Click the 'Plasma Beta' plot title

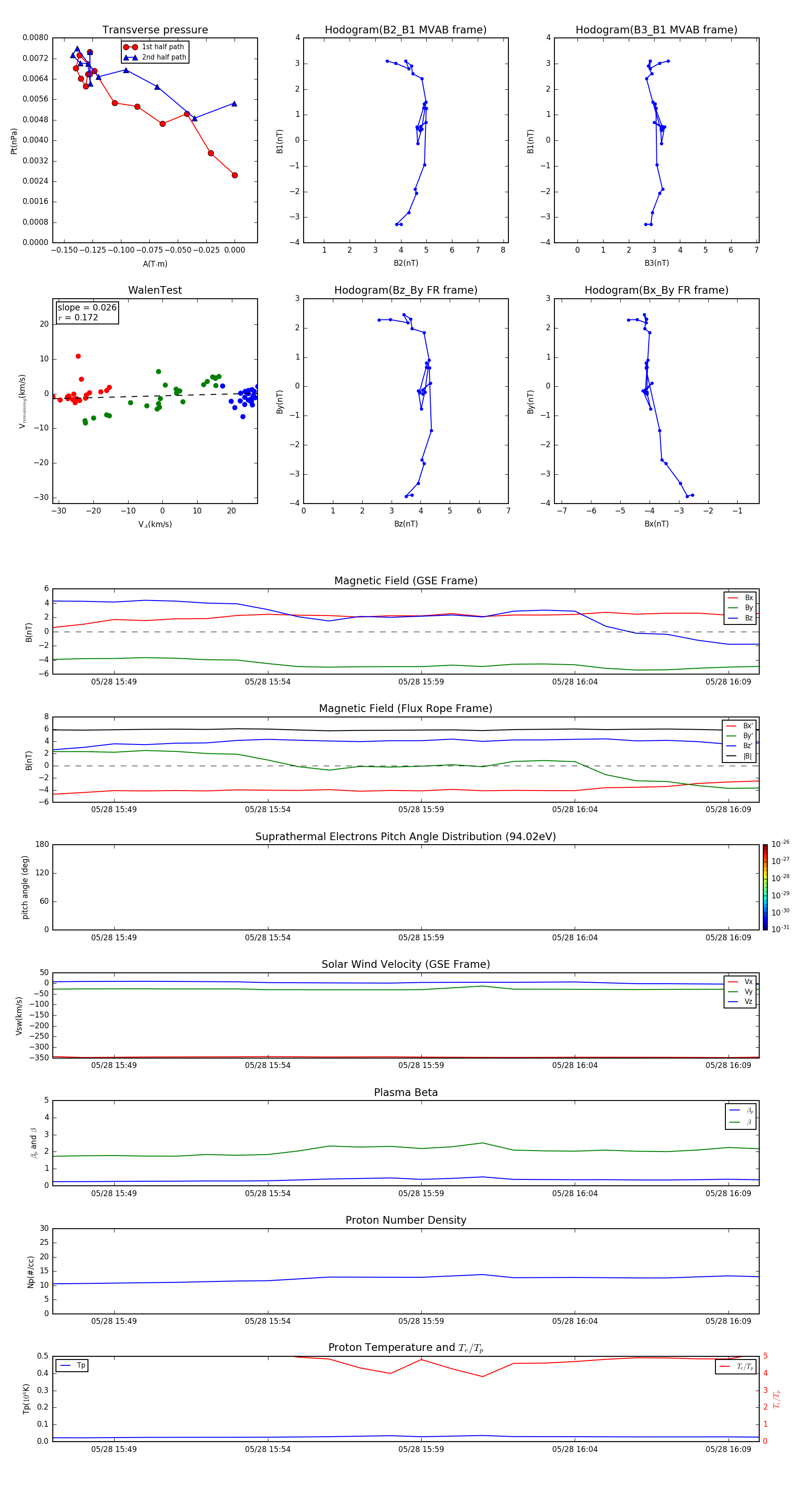coord(406,1092)
